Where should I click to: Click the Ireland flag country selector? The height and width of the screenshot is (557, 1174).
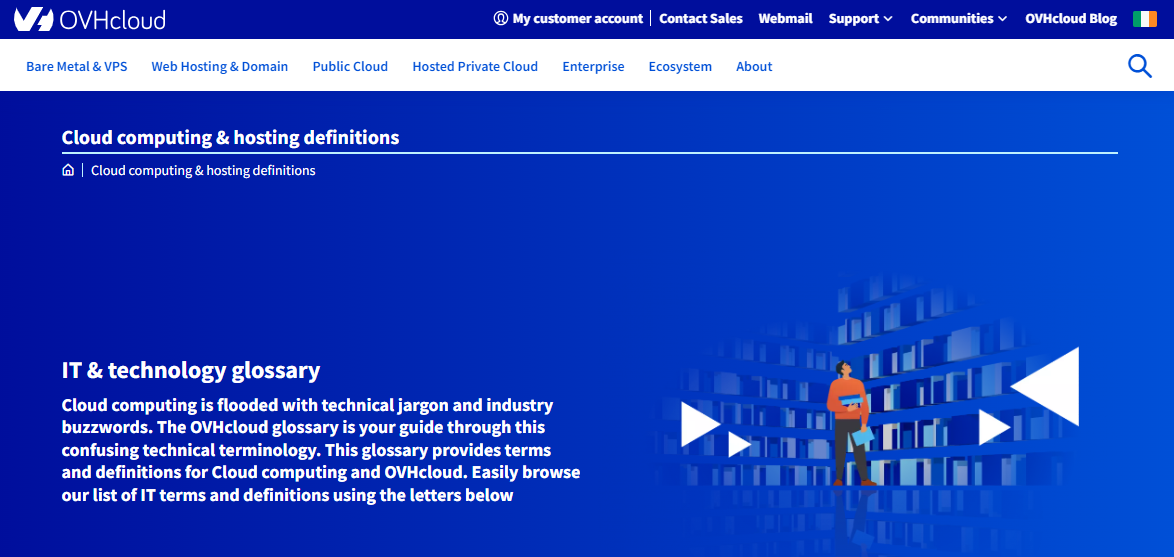1145,19
